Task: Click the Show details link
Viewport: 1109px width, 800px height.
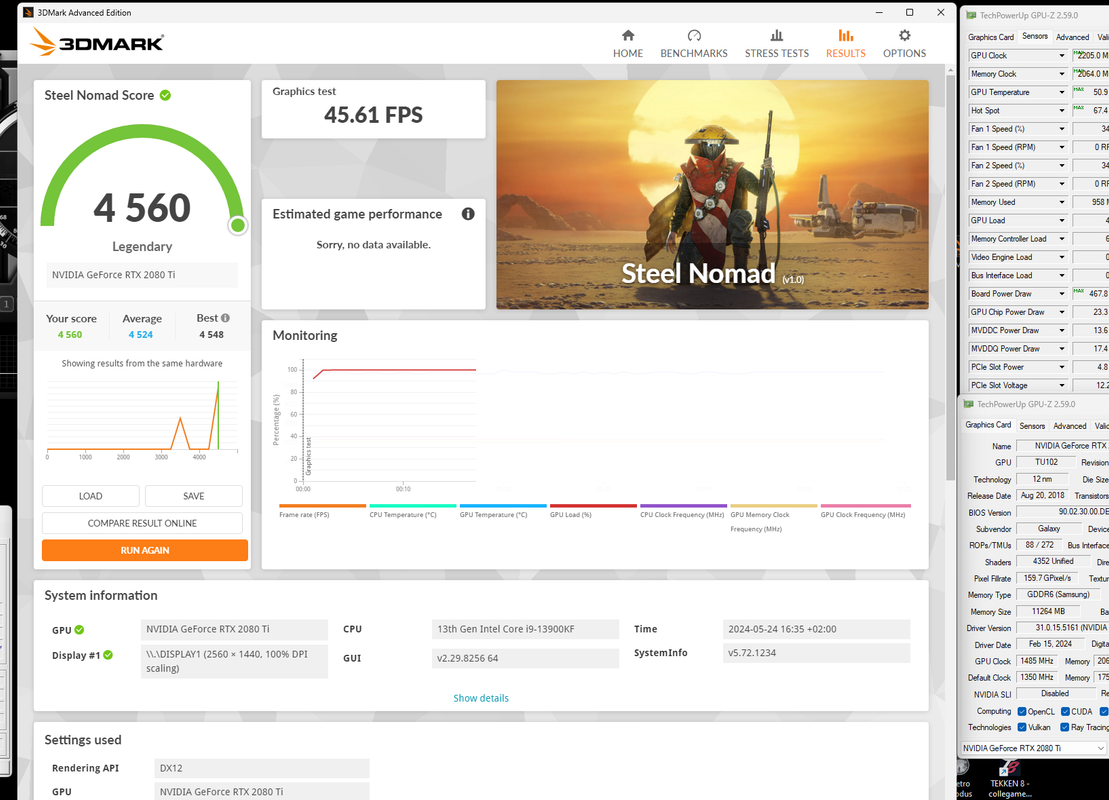Action: [x=481, y=698]
